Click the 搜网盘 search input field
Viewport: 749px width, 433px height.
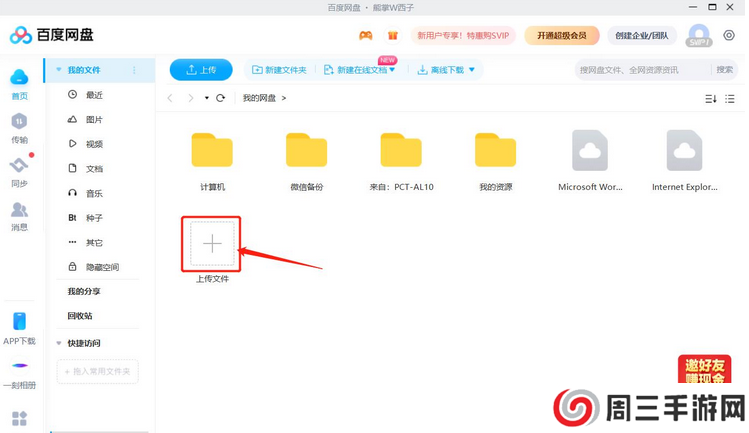point(640,70)
